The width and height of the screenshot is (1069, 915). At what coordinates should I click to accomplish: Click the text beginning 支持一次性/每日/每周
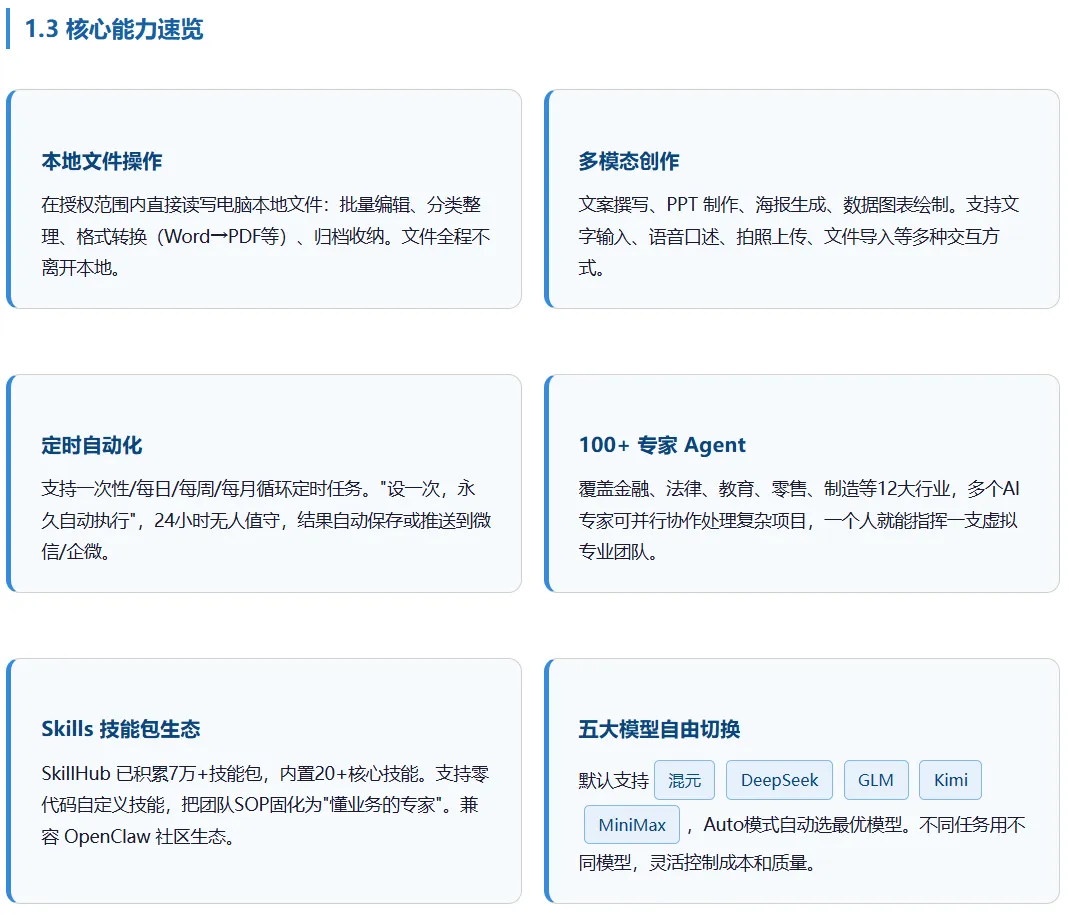(266, 520)
